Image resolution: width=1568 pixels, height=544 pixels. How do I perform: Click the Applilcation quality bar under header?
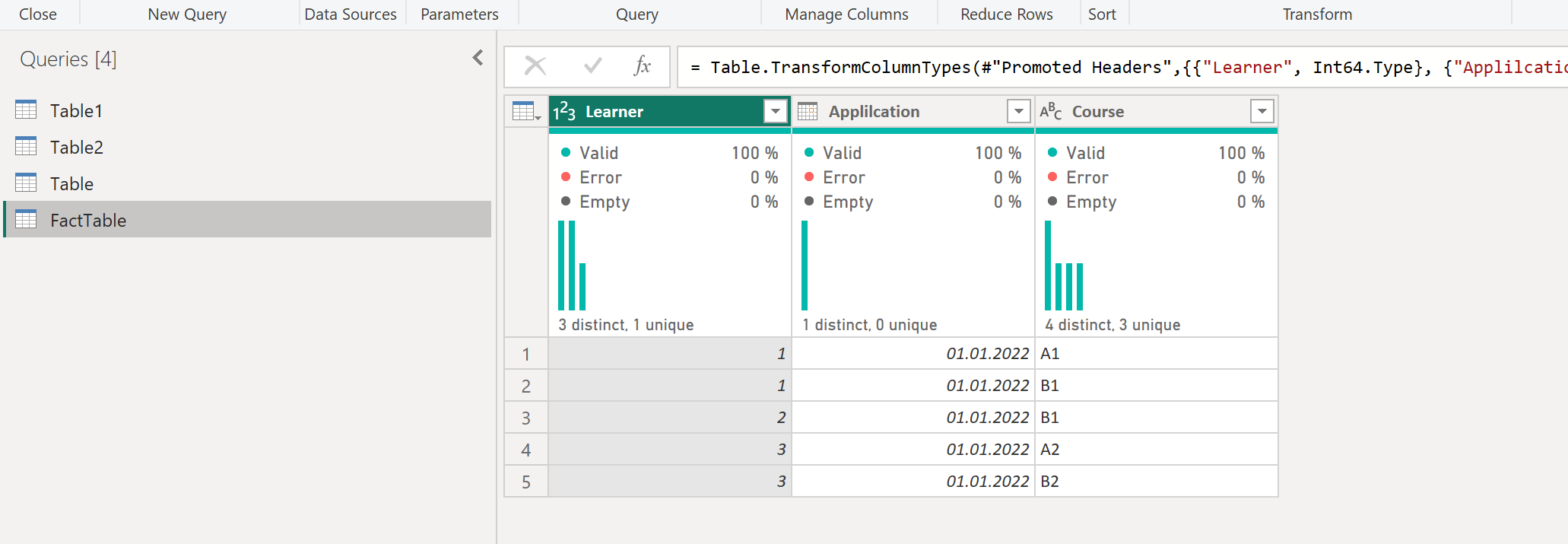point(913,131)
